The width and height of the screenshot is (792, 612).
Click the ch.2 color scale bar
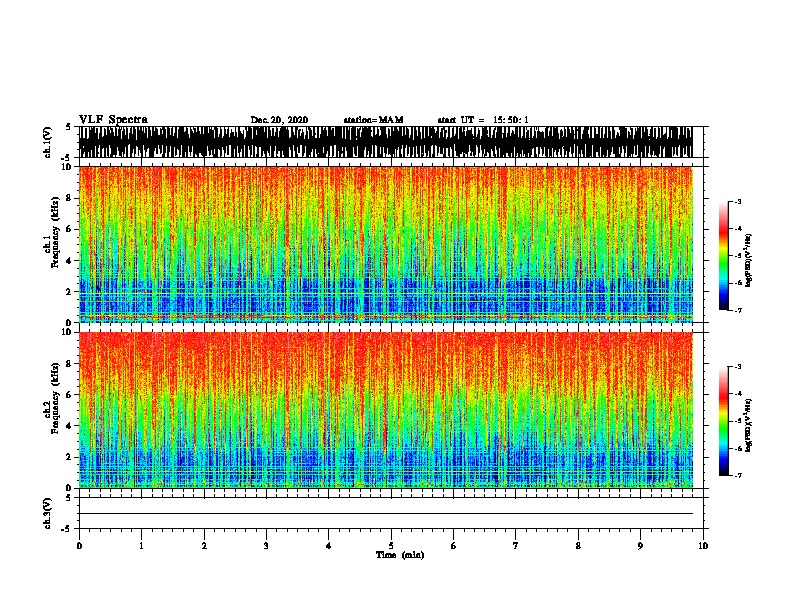[x=723, y=421]
